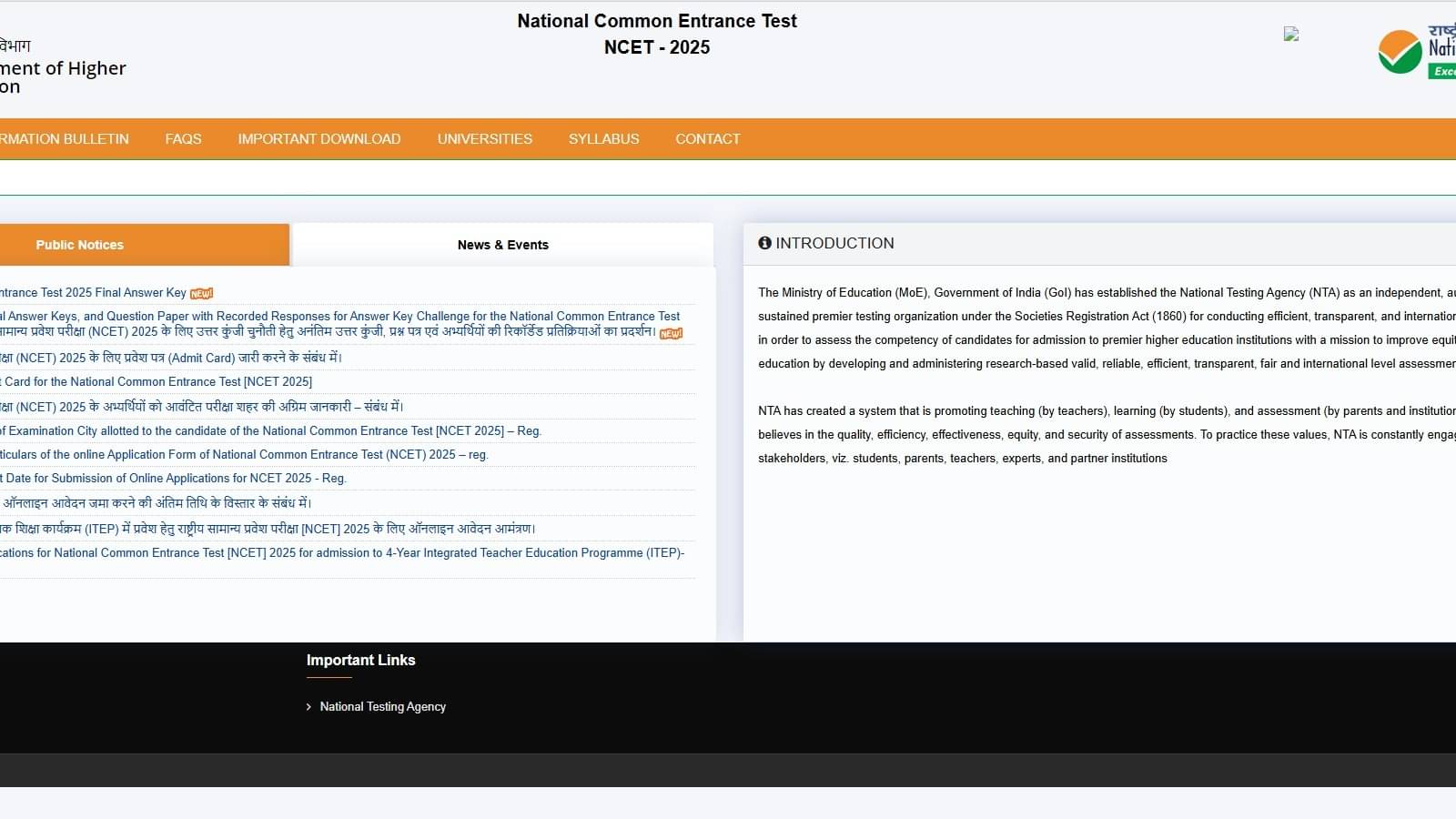Image resolution: width=1456 pixels, height=819 pixels.
Task: Switch to the News & Events tab
Action: [502, 245]
